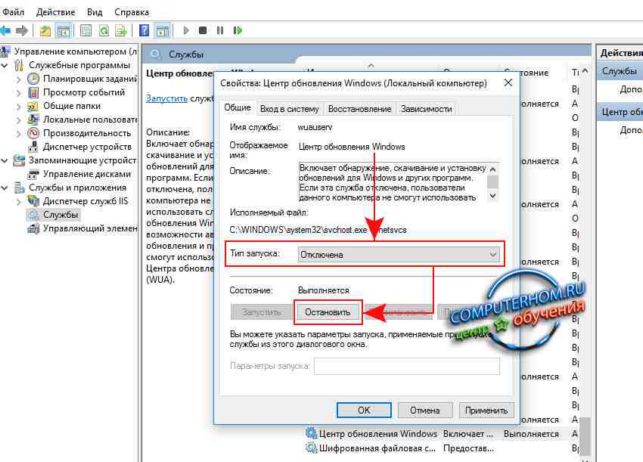Click the Export list toolbar icon
643x462 pixels.
[121, 31]
